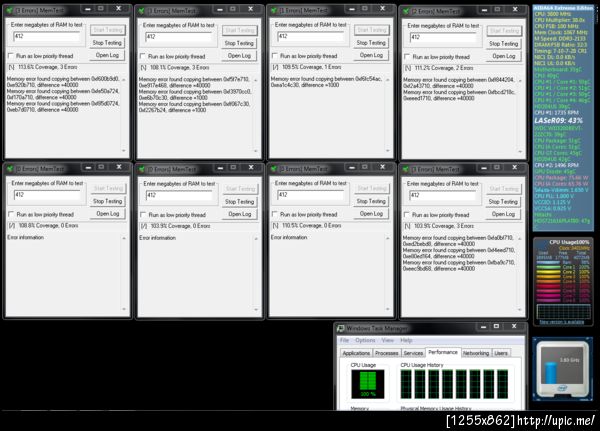Switch to the Processes tab in Task Manager
The width and height of the screenshot is (600, 431).
[x=386, y=353]
